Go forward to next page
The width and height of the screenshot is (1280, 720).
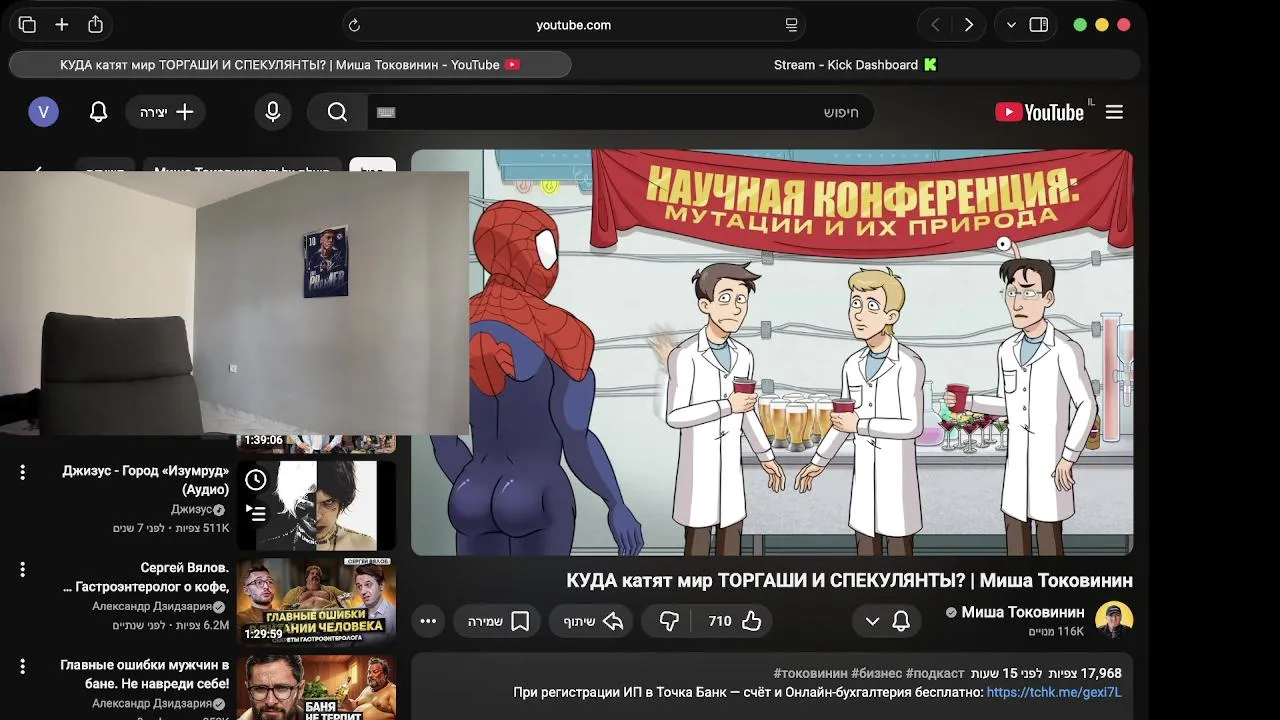(968, 25)
